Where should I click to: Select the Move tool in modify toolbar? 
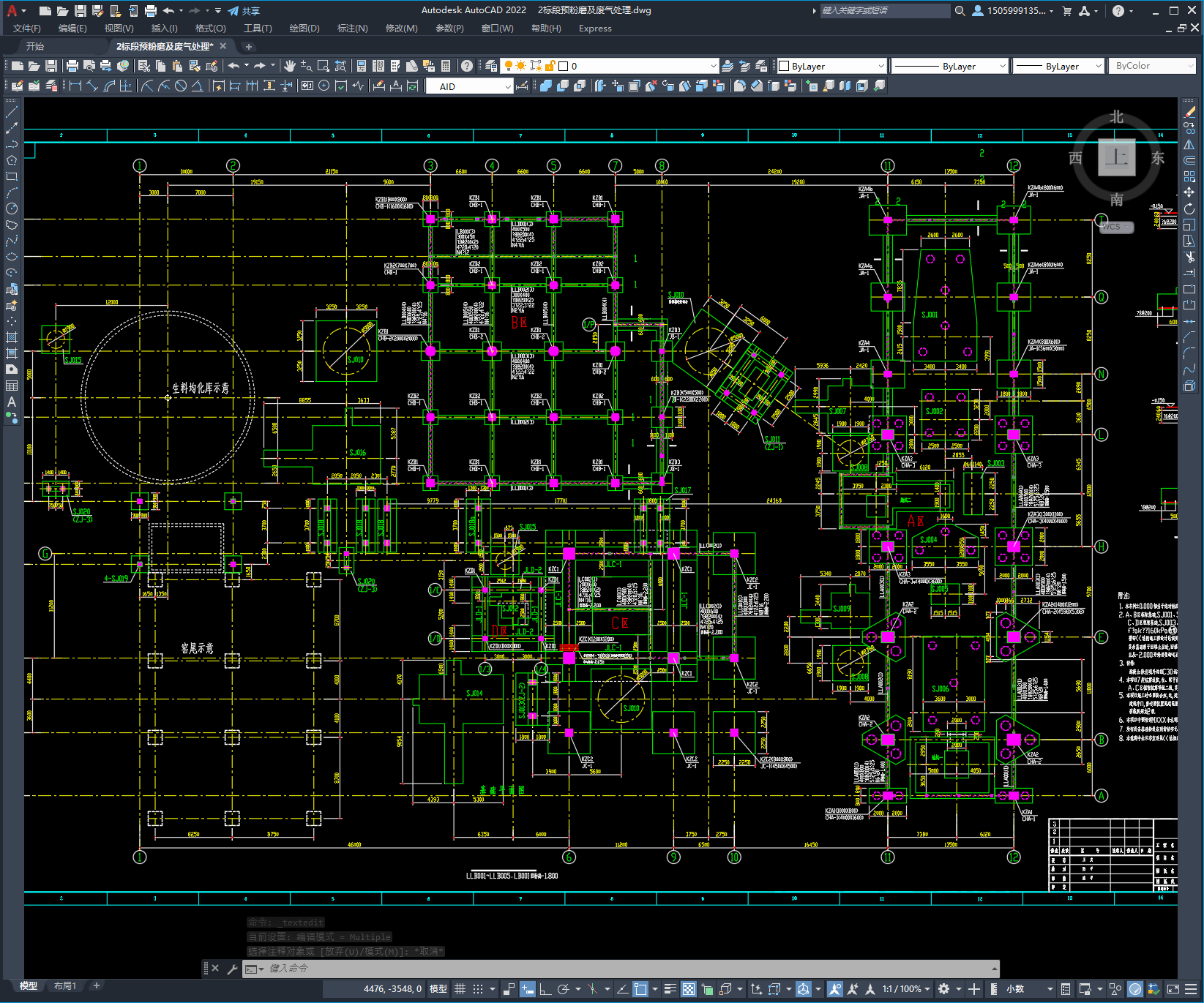coord(1189,192)
